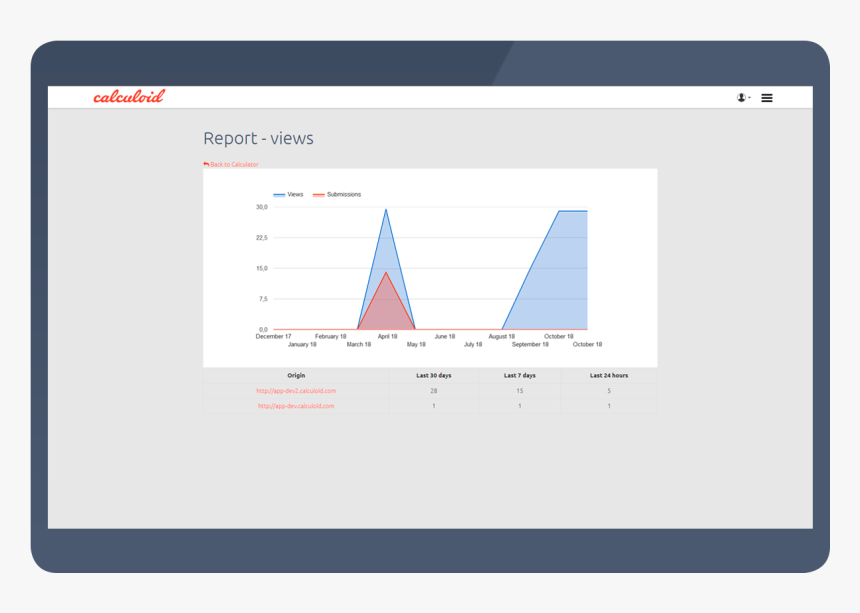Viewport: 860px width, 613px height.
Task: Open the hamburger menu
Action: 767,98
